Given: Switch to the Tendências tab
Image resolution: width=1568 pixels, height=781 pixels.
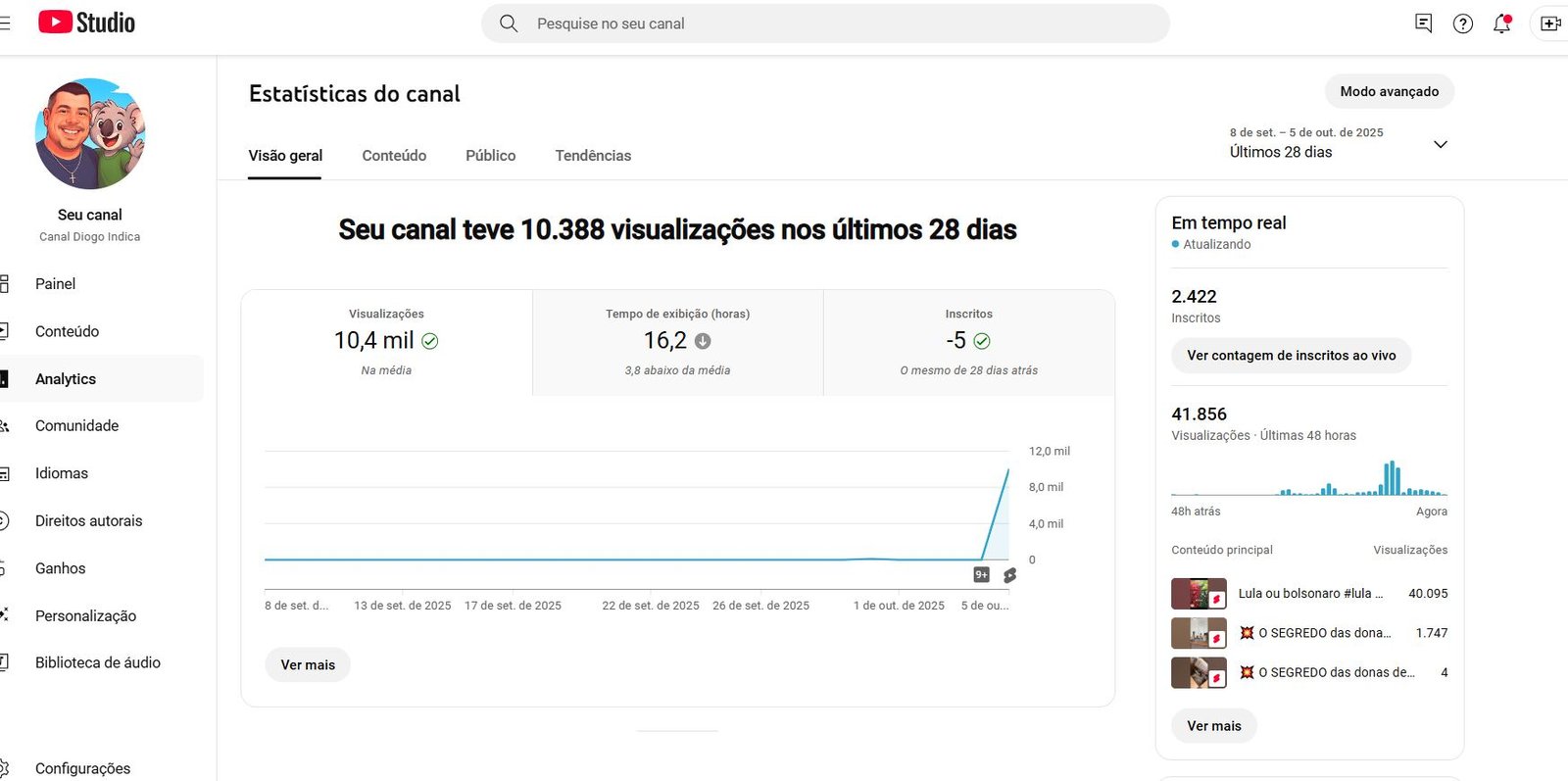Looking at the screenshot, I should [593, 156].
